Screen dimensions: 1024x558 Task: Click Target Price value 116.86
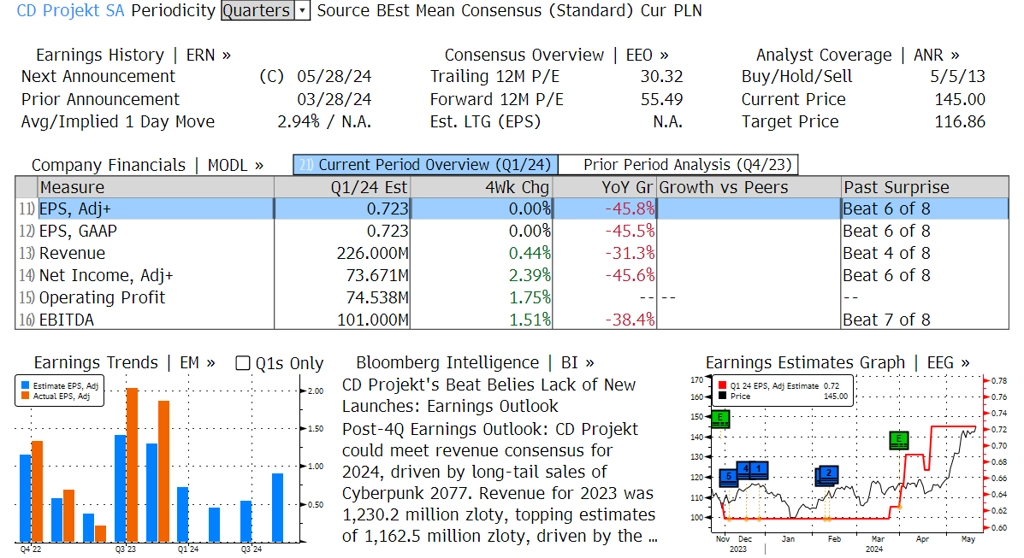point(959,122)
